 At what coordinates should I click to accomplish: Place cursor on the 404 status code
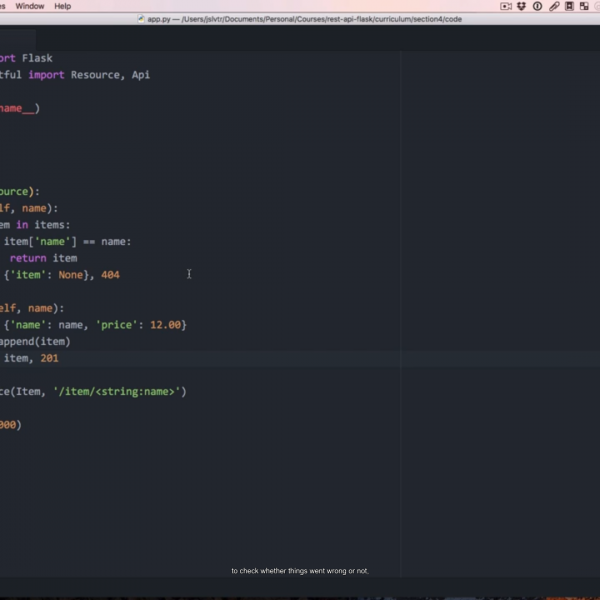[110, 275]
